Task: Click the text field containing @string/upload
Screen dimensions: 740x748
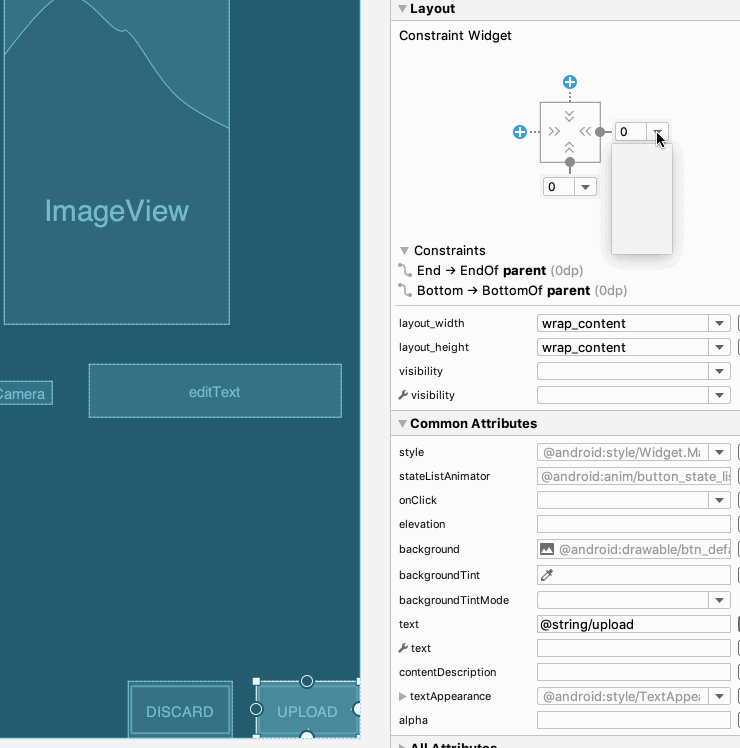Action: [x=633, y=624]
